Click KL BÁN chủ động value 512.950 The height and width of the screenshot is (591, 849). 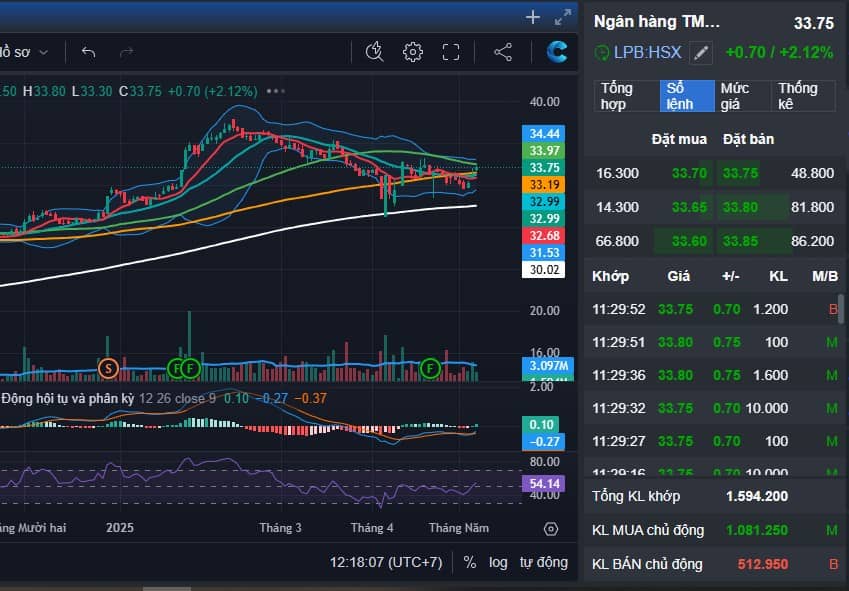pyautogui.click(x=763, y=564)
